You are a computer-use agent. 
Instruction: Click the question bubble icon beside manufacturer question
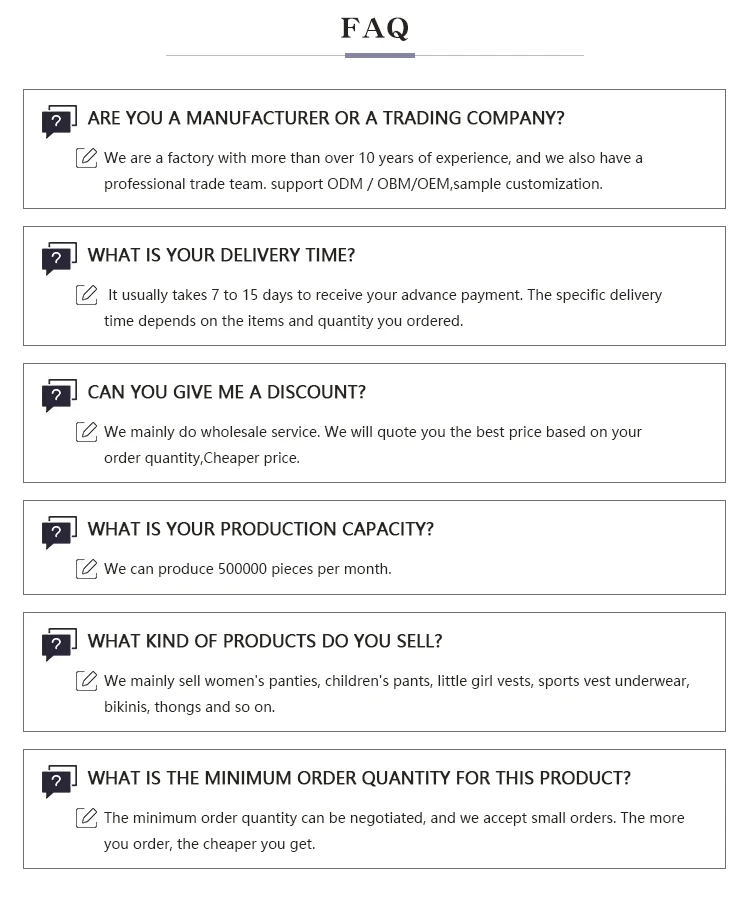tap(58, 121)
